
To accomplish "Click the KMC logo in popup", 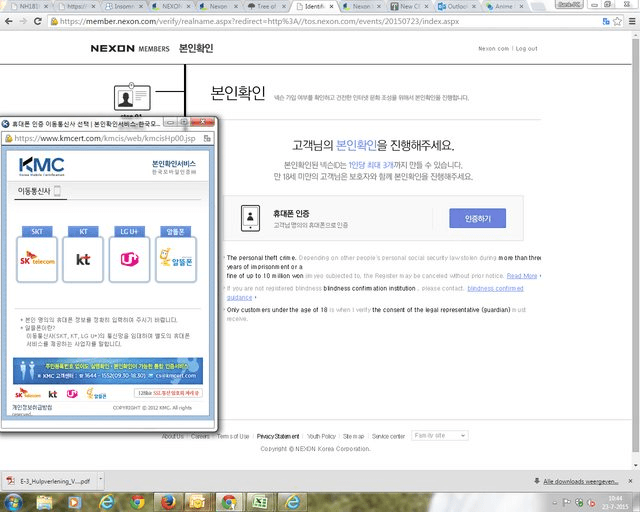I will tap(41, 165).
